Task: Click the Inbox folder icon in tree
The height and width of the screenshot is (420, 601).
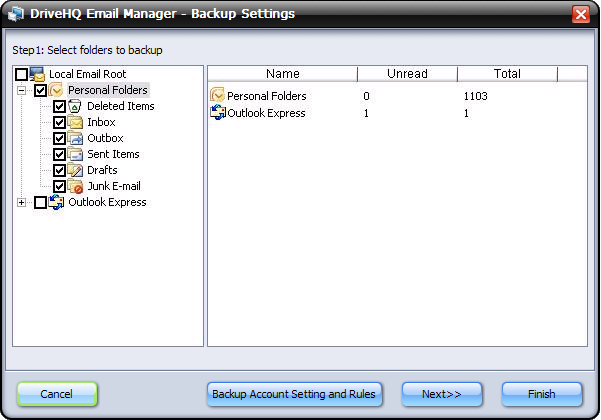Action: (x=76, y=122)
